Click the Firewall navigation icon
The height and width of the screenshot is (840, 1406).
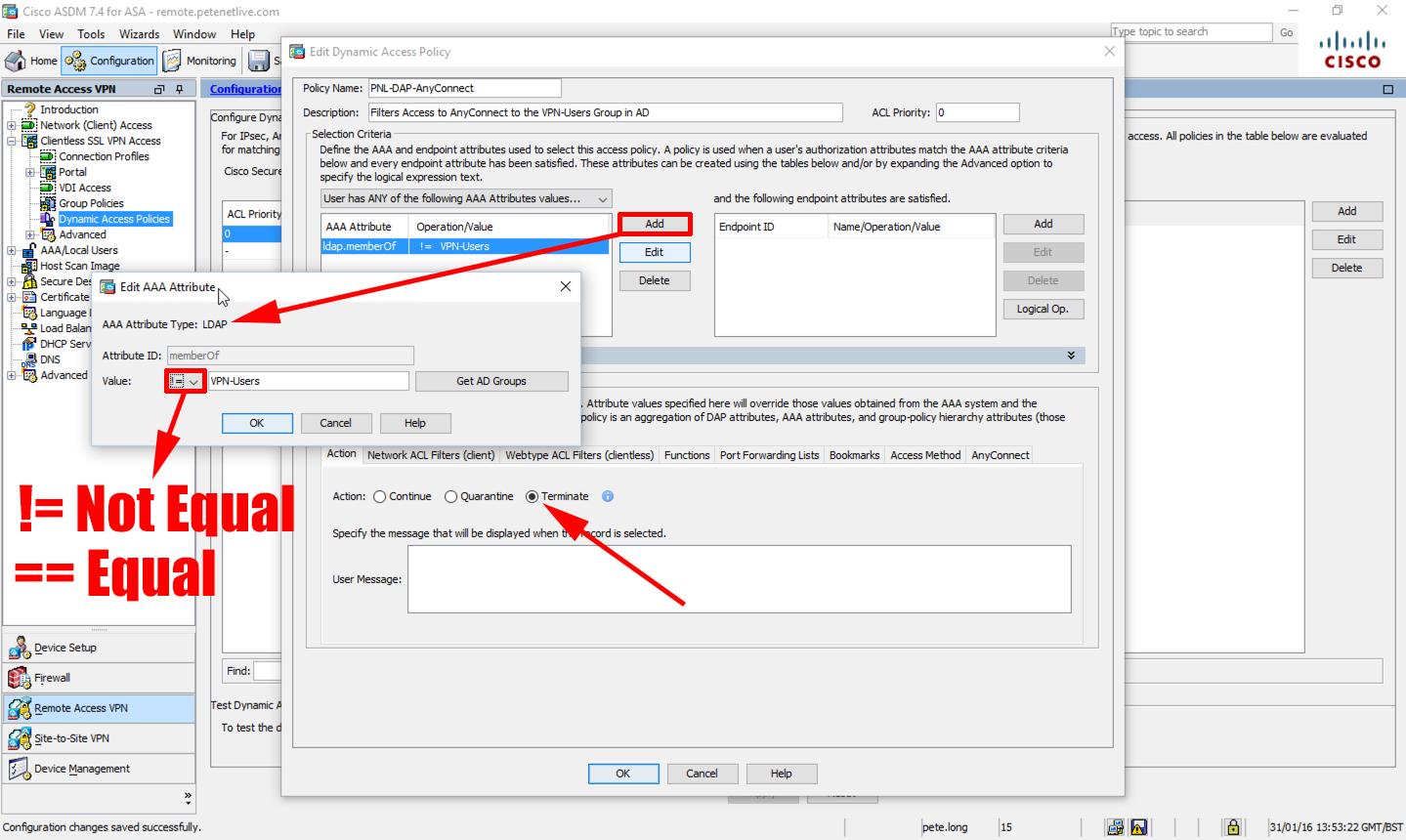pos(19,678)
